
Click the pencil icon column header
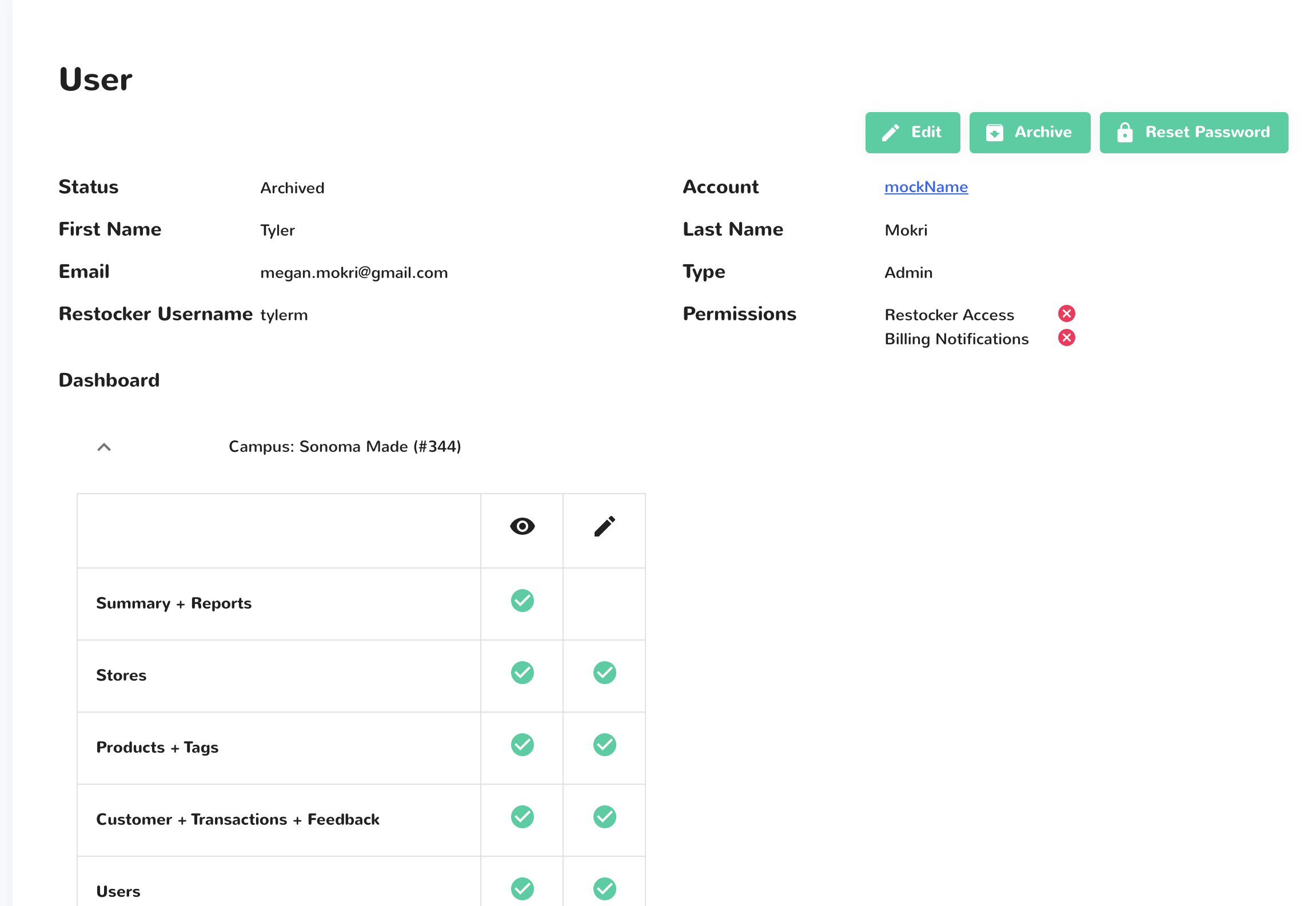coord(604,526)
